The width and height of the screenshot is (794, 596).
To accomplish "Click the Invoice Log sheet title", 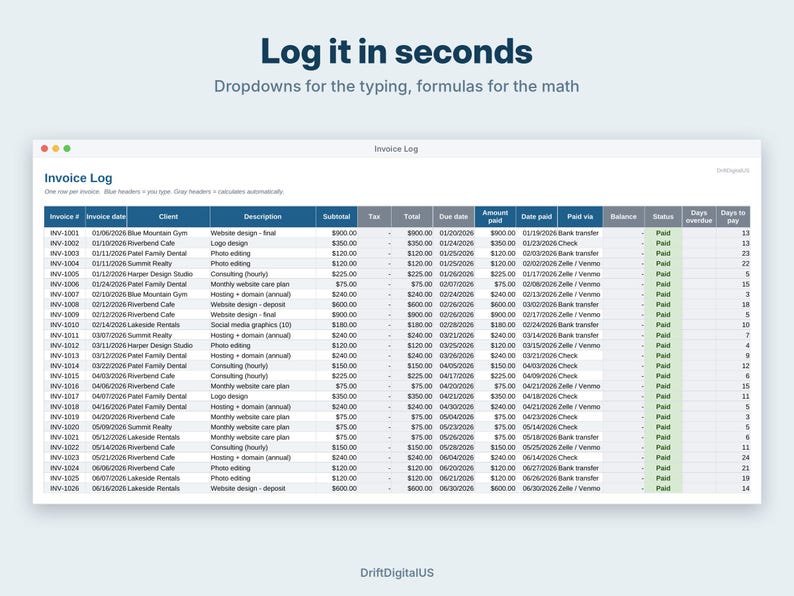I will (x=78, y=178).
